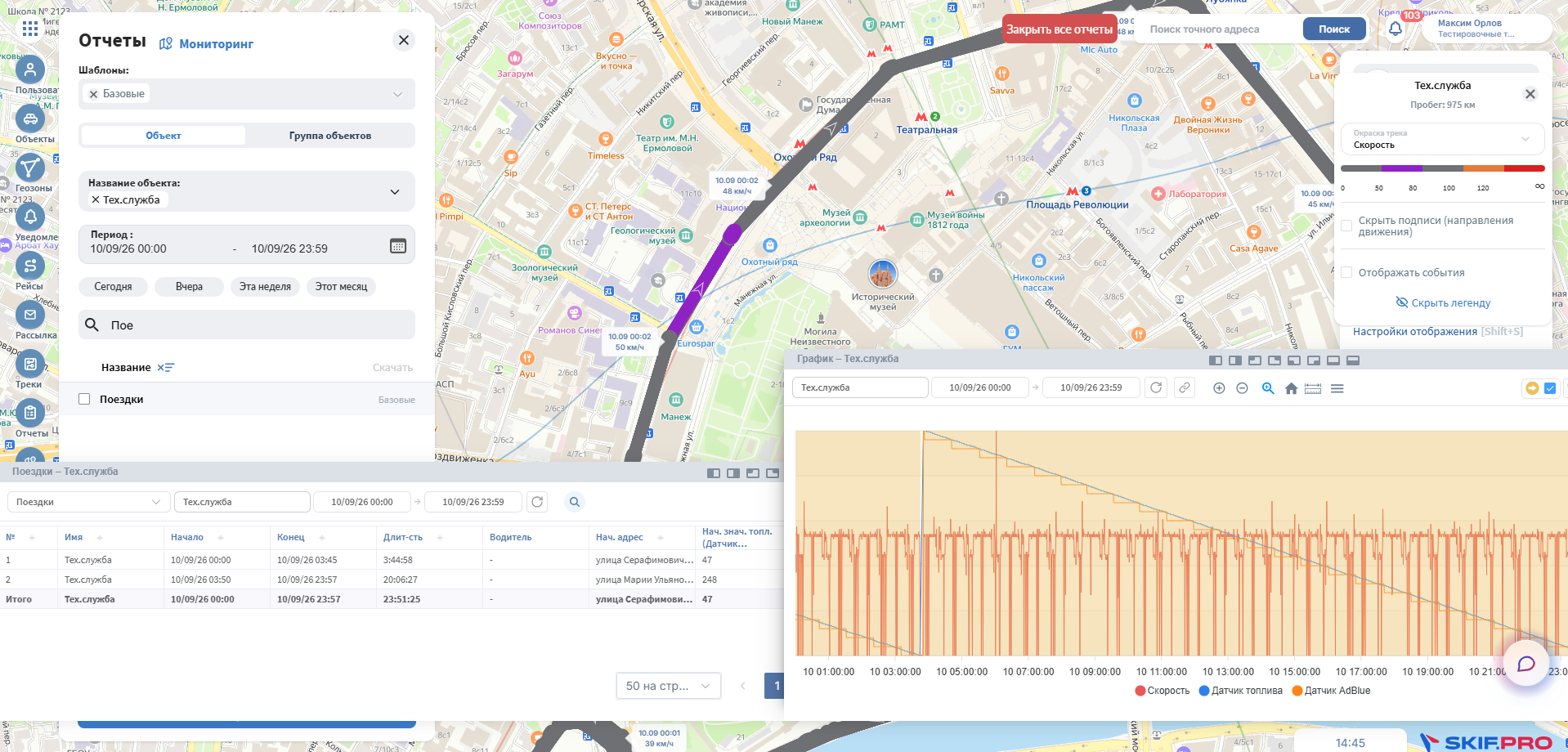Enable Скрыть подписи направления движения

point(1346,226)
